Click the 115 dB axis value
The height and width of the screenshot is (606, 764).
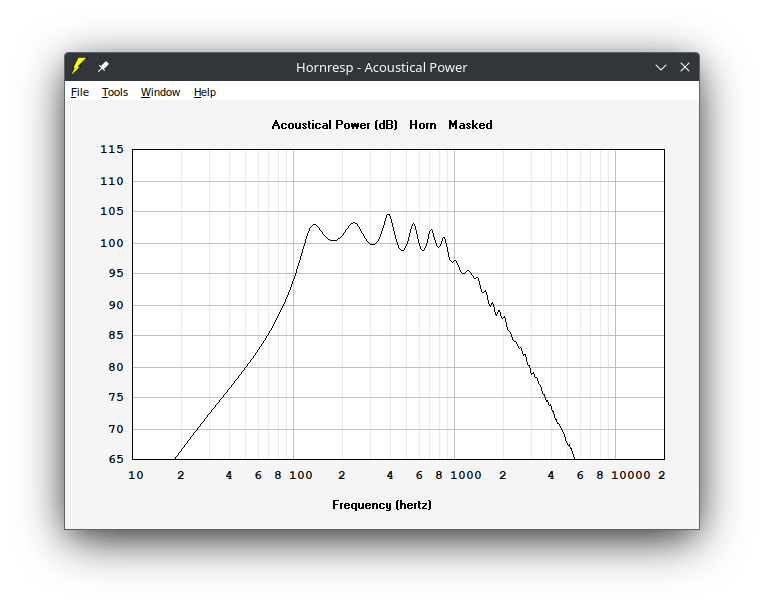click(x=112, y=150)
